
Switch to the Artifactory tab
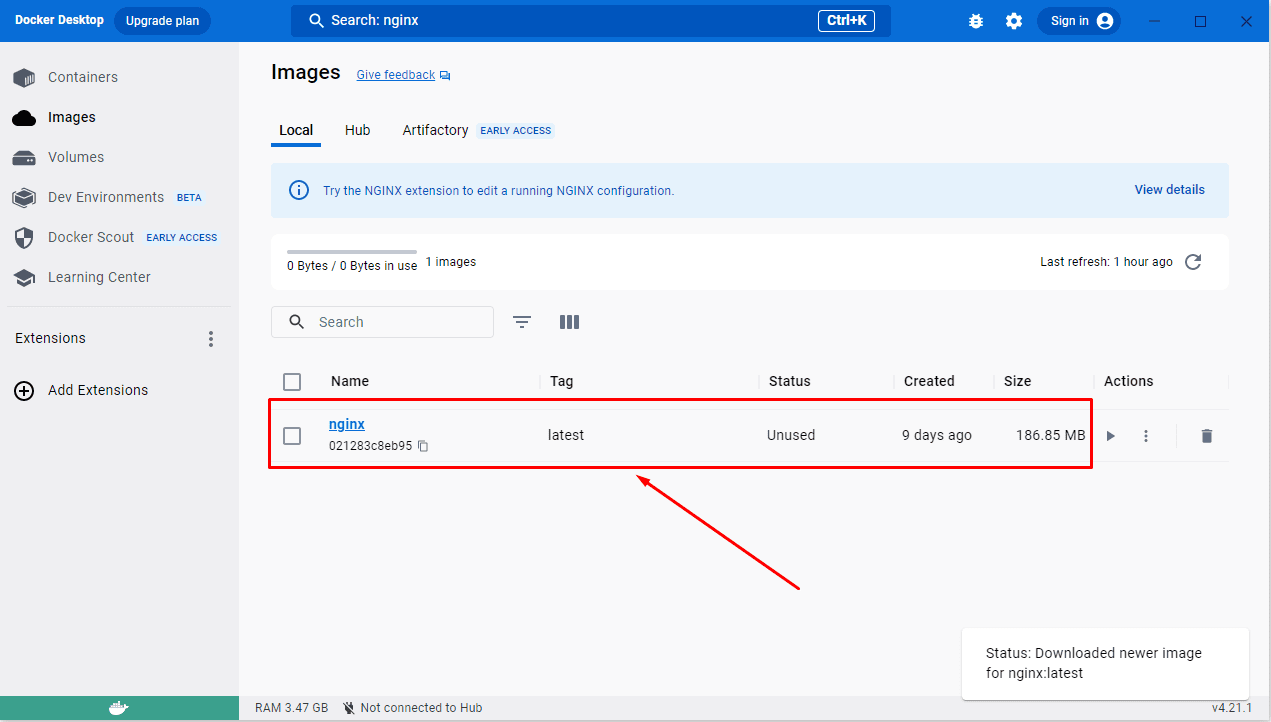pos(435,130)
